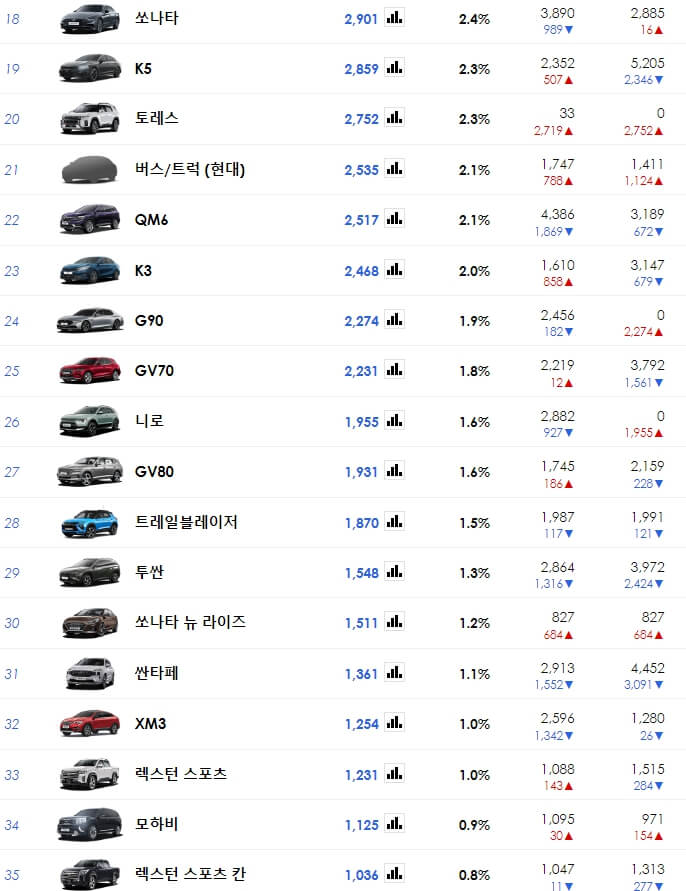686x891 pixels.
Task: Open the GV70 model link
Action: pyautogui.click(x=154, y=370)
